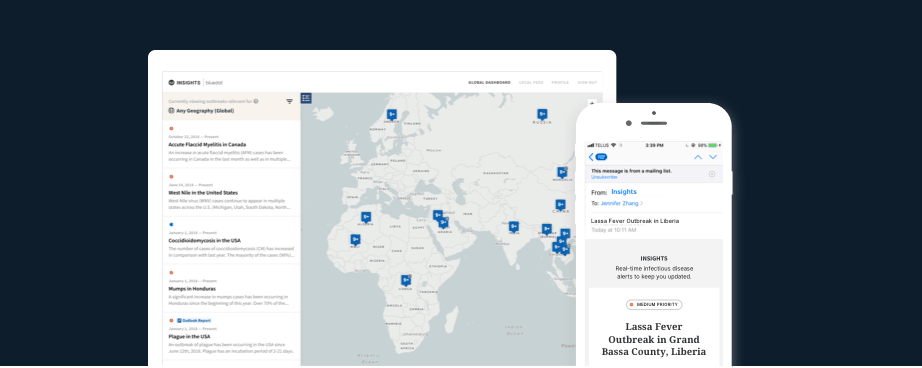Click the Sweden outbreak map marker
The height and width of the screenshot is (368, 922).
392,115
